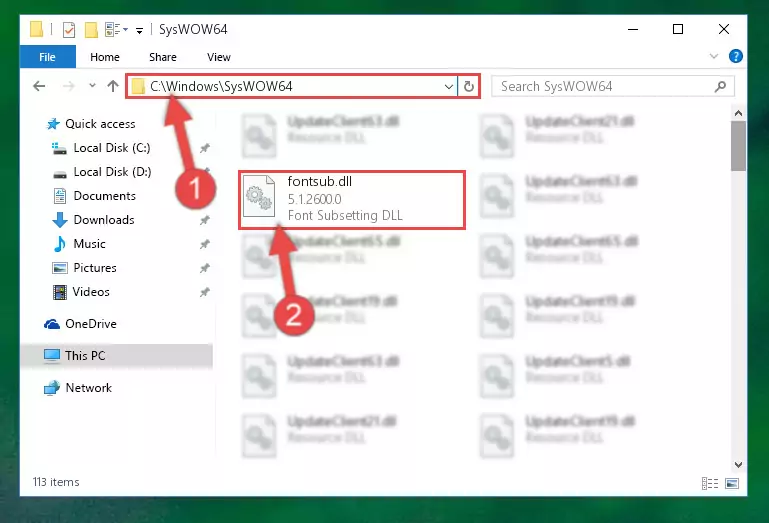Open Music in the navigation pane
Viewport: 769px width, 523px height.
pos(89,244)
